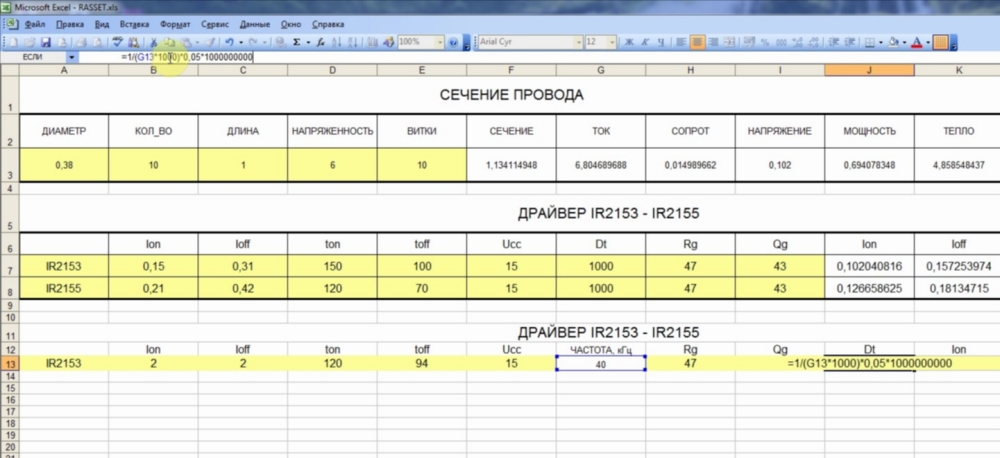
Task: Open Excel Help question mark icon
Action: (453, 42)
